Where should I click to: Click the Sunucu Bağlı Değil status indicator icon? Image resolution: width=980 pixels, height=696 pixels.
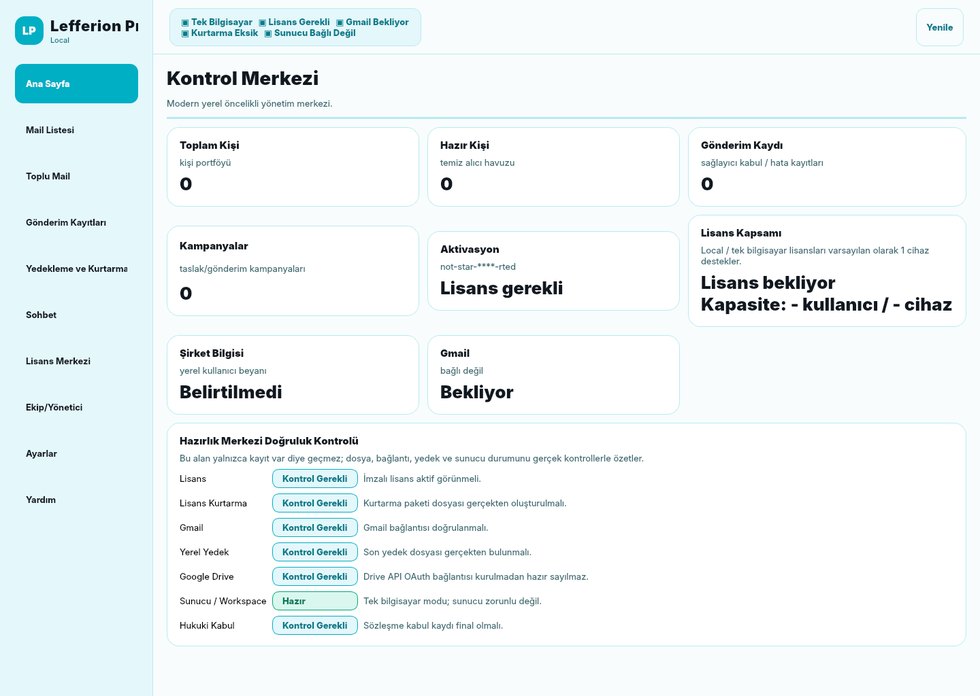click(x=268, y=34)
